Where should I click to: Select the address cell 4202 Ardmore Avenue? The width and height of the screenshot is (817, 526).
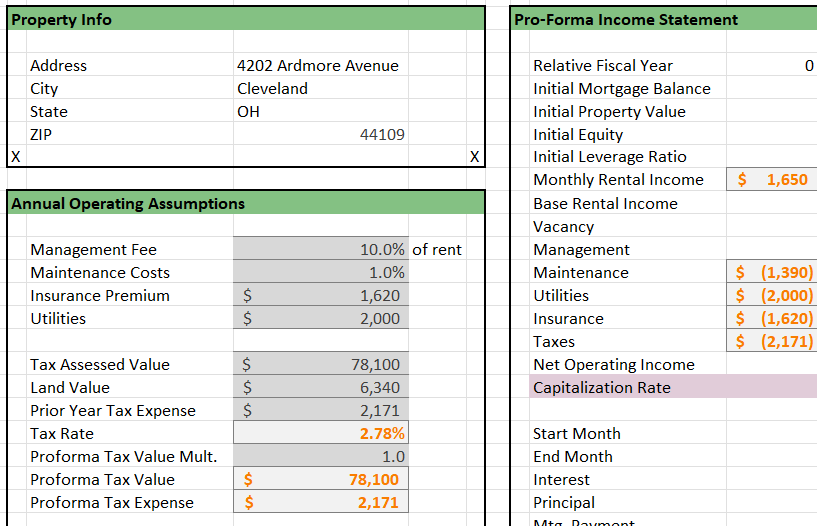[318, 66]
